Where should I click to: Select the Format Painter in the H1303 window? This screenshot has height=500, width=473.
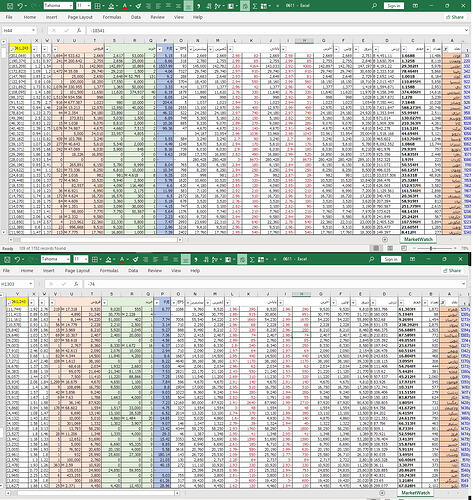pos(135,259)
